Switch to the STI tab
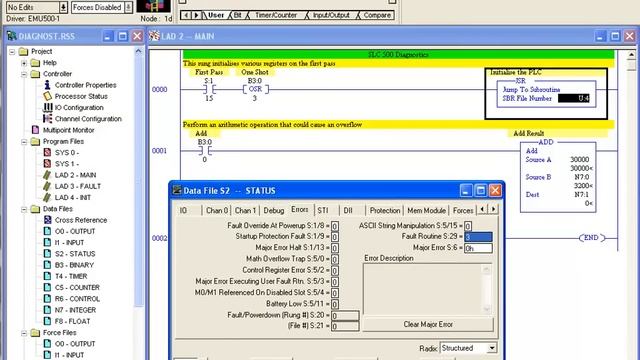This screenshot has height=360, width=640. [x=323, y=210]
